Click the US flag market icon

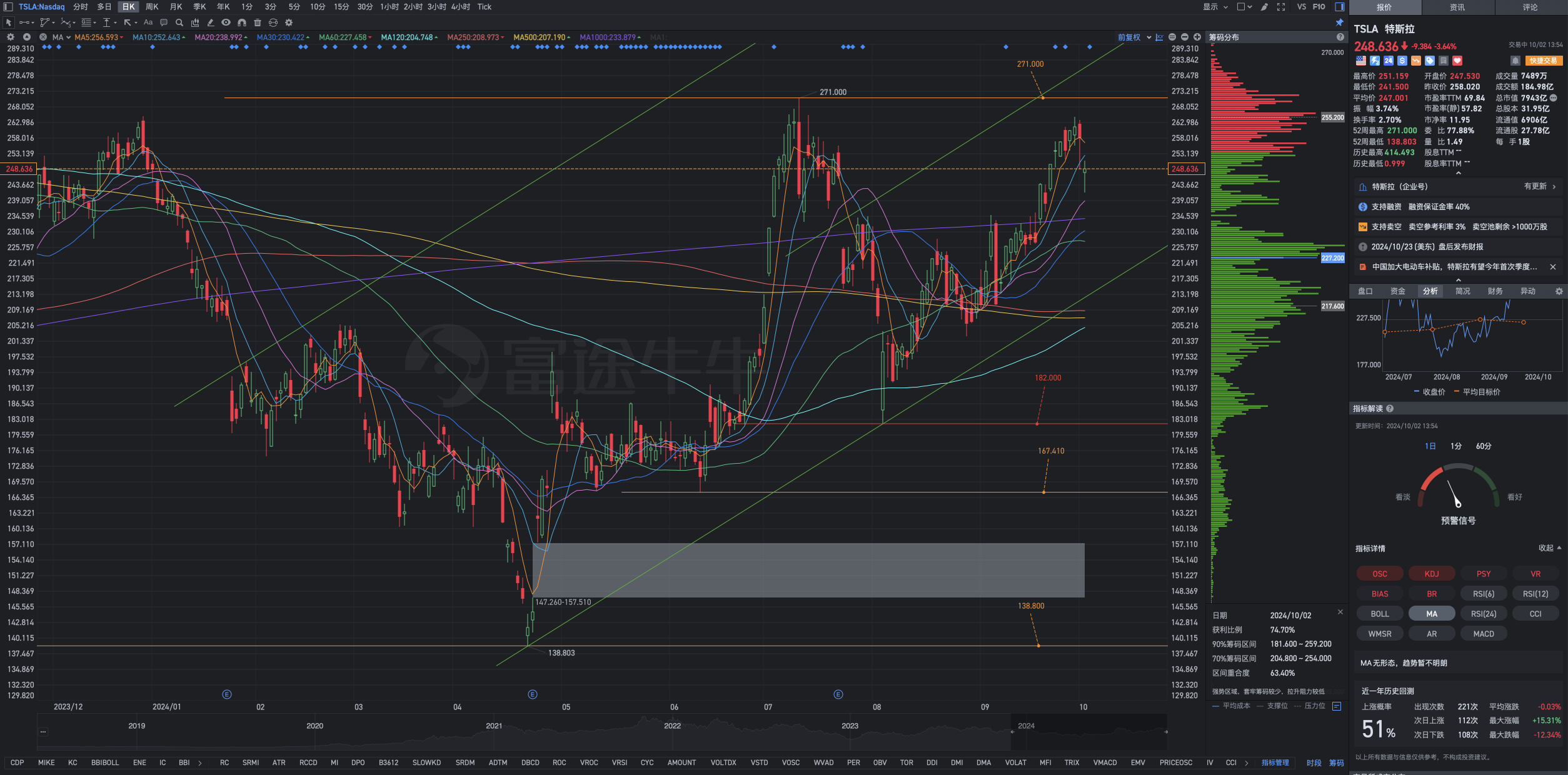1361,61
